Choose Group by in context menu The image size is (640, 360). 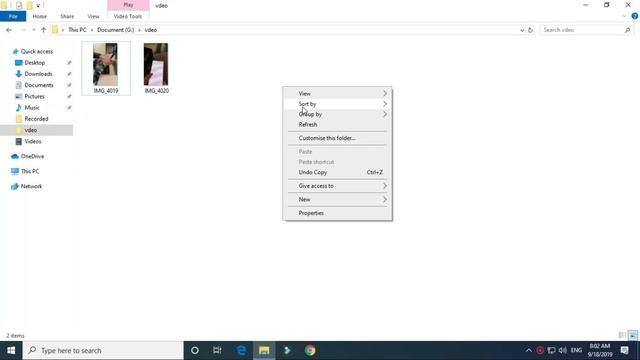(x=337, y=114)
